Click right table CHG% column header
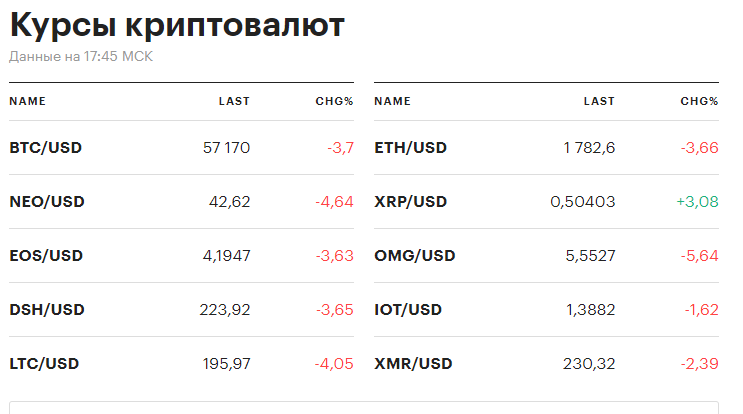The width and height of the screenshot is (743, 414). [699, 101]
